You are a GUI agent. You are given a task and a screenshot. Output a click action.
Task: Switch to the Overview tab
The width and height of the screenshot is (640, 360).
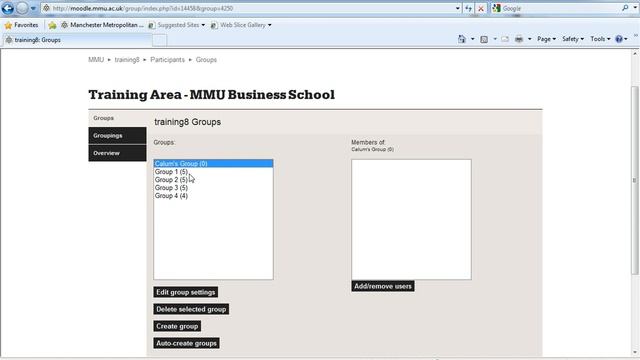(x=117, y=153)
